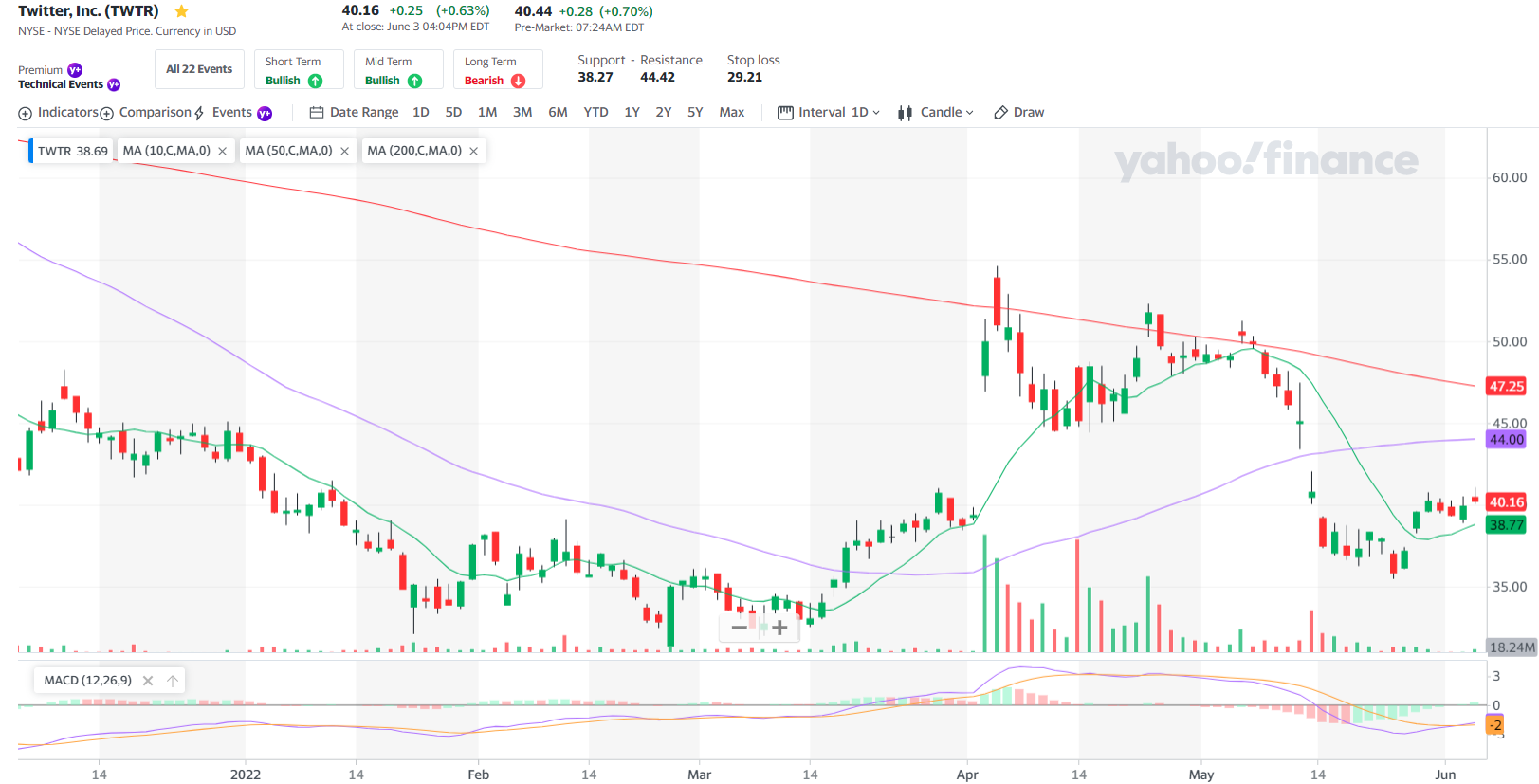Select the 5Y date range
The image size is (1539, 784).
click(x=695, y=112)
